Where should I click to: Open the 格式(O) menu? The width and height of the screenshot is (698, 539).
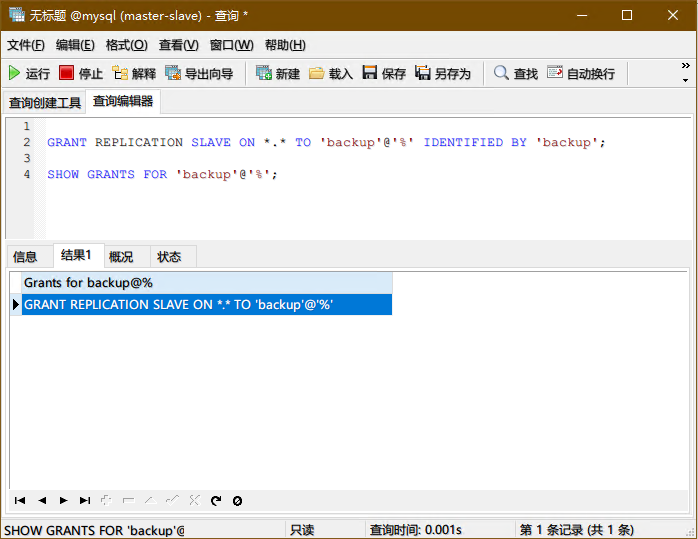(x=126, y=45)
